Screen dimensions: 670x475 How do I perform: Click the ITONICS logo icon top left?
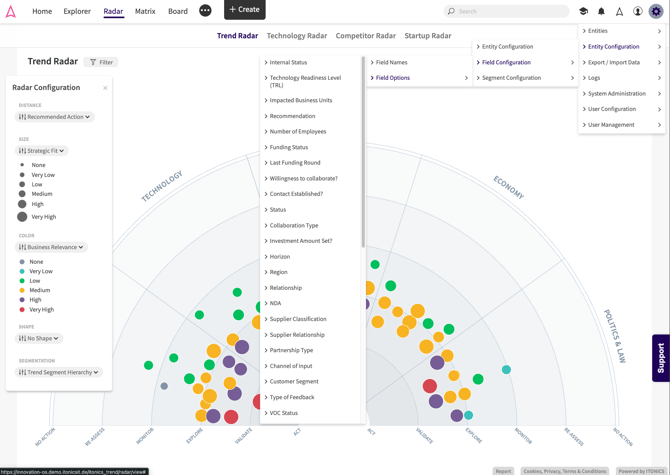tap(11, 11)
